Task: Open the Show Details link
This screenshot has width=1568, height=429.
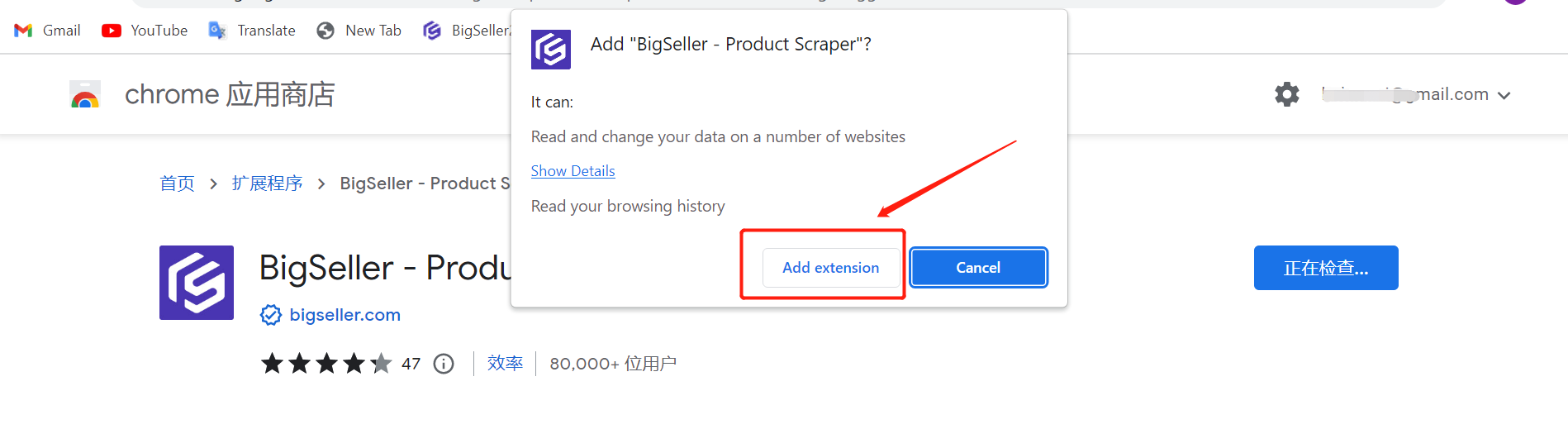Action: [573, 171]
